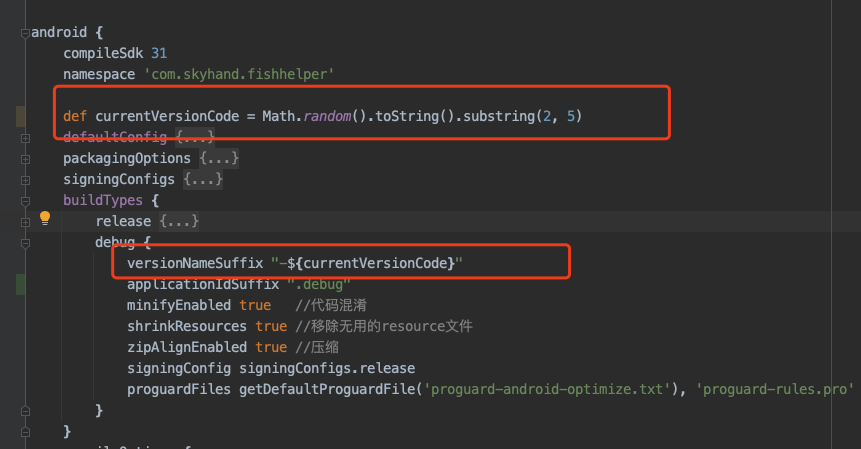Click the def keyword
861x449 pixels.
tap(75, 116)
